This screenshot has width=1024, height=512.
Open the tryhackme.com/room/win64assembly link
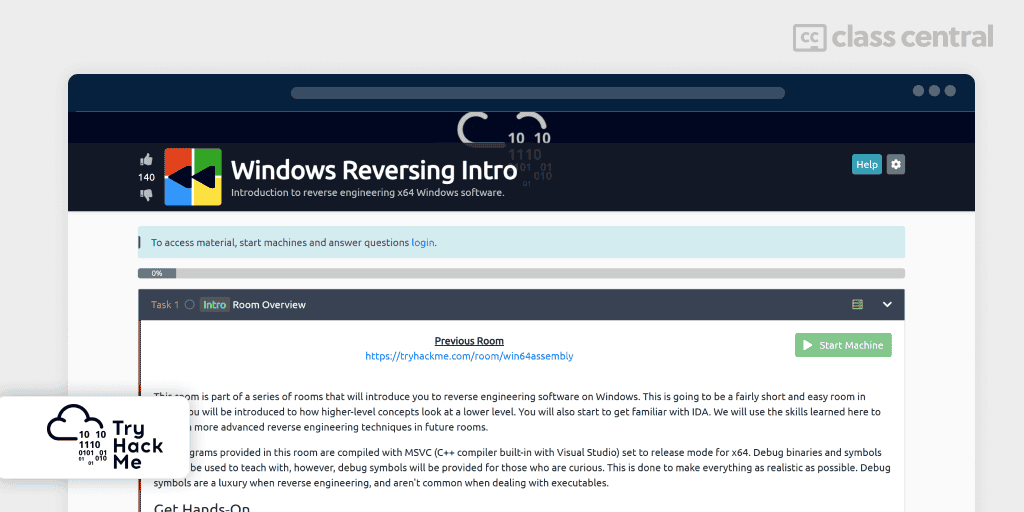click(469, 356)
